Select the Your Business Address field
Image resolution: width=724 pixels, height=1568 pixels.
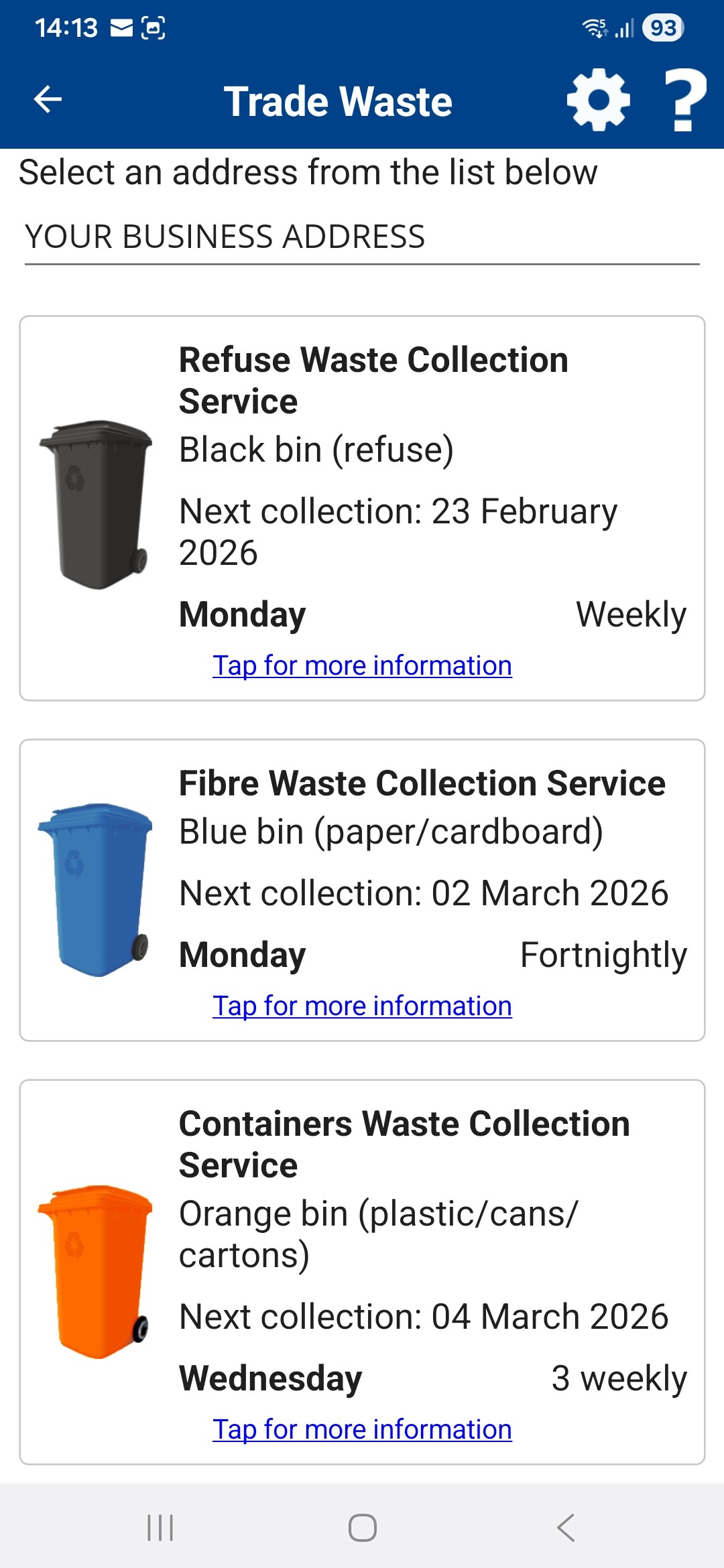tap(362, 237)
